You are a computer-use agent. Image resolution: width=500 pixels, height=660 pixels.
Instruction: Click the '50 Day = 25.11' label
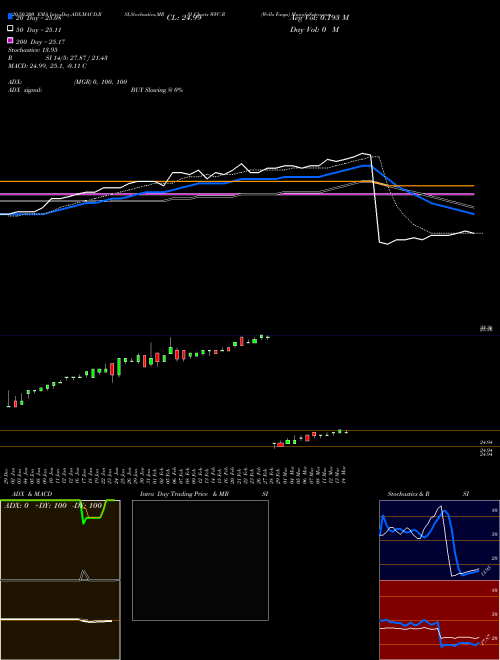39,30
